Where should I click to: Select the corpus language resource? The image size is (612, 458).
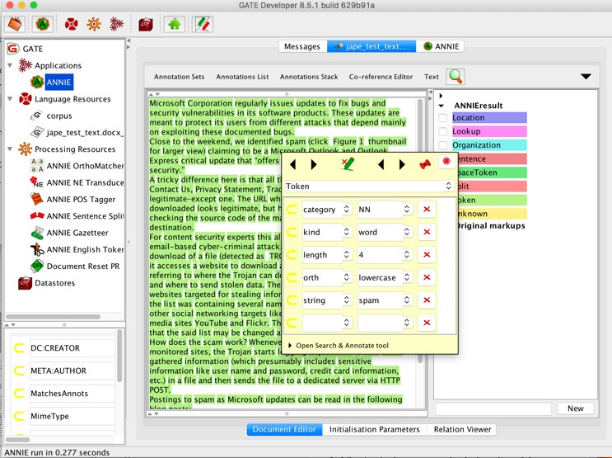point(59,116)
